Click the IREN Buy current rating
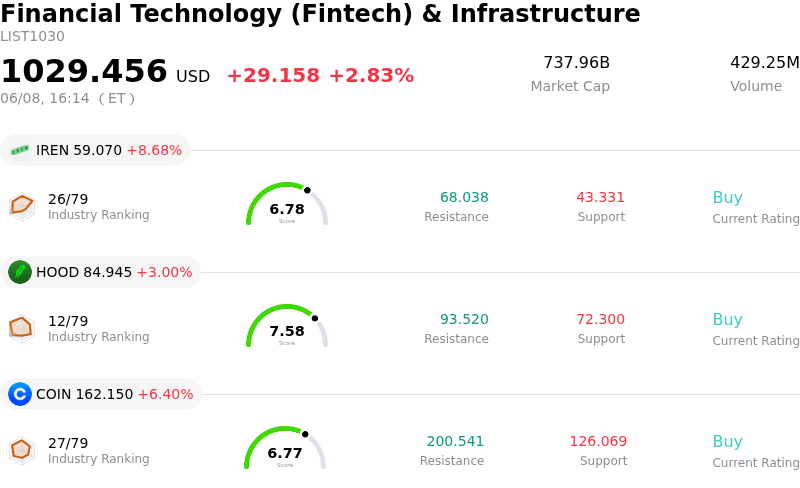The width and height of the screenshot is (800, 488). (x=728, y=198)
